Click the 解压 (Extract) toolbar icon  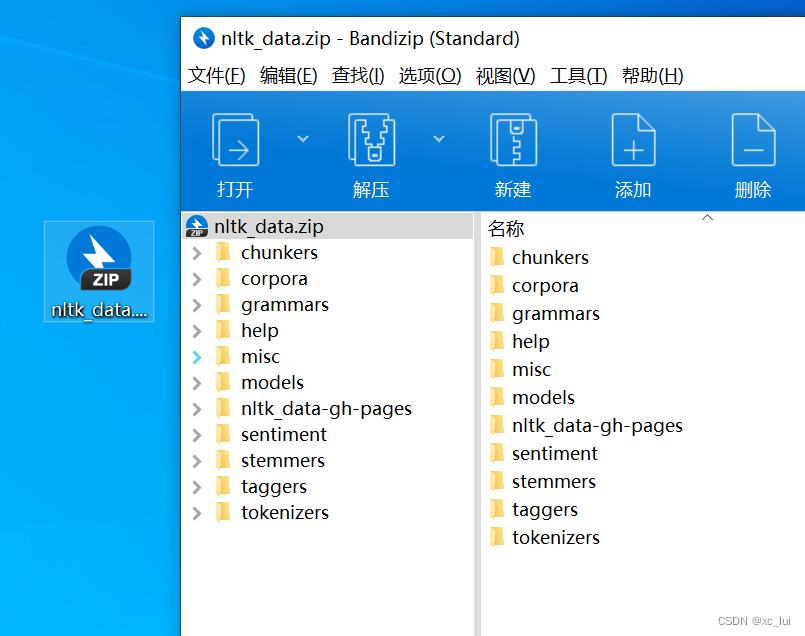point(372,140)
